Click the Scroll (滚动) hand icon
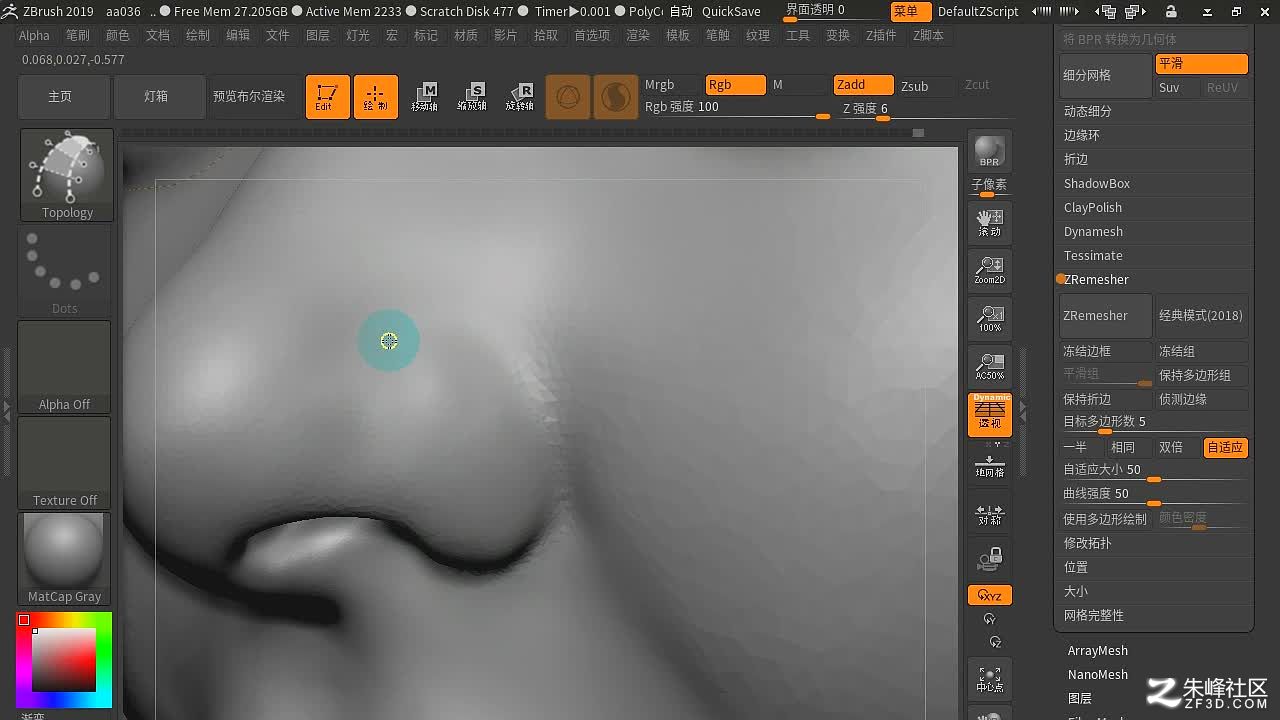Image resolution: width=1280 pixels, height=720 pixels. 989,223
